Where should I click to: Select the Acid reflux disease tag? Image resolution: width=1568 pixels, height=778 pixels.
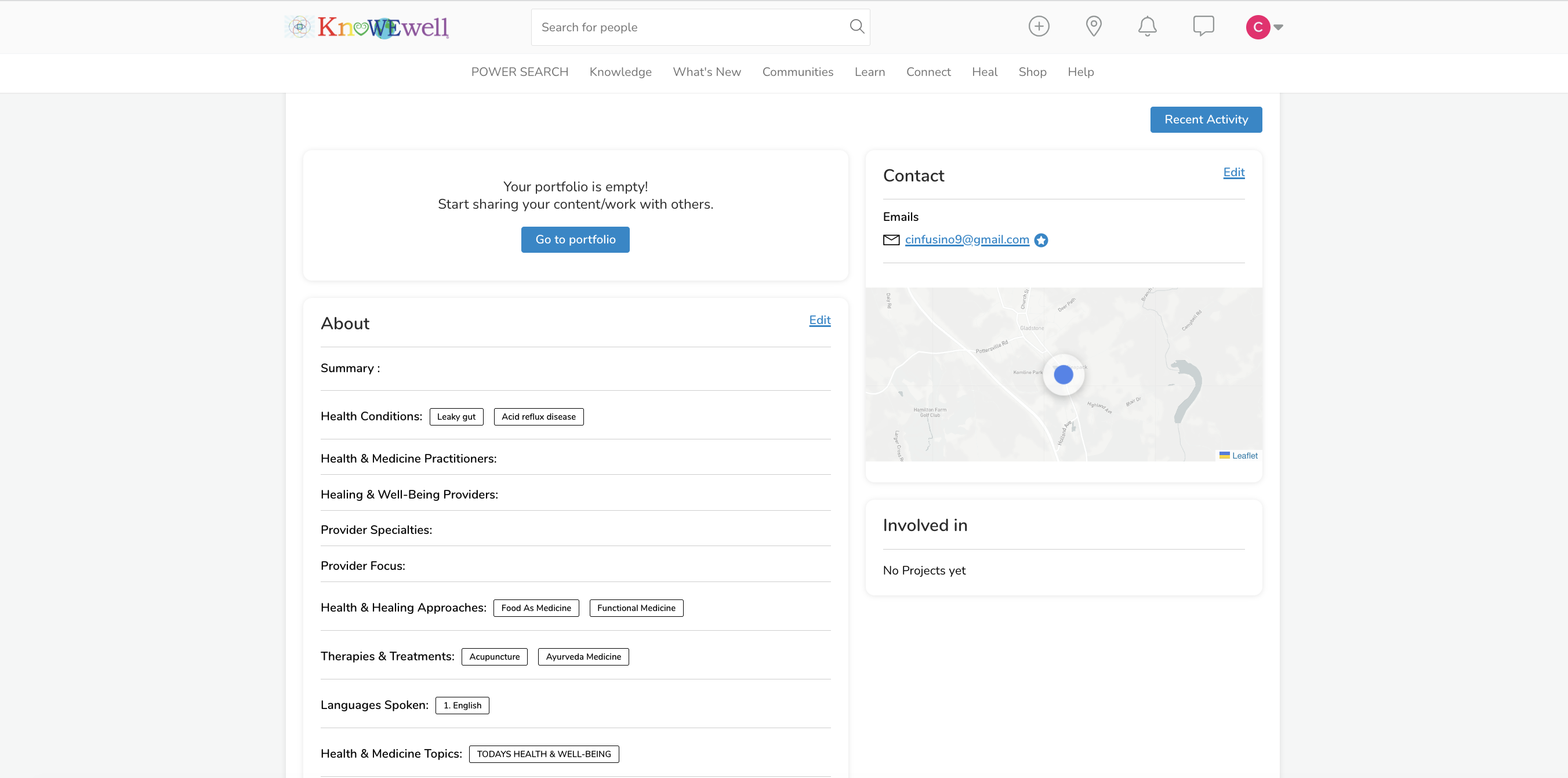(538, 417)
